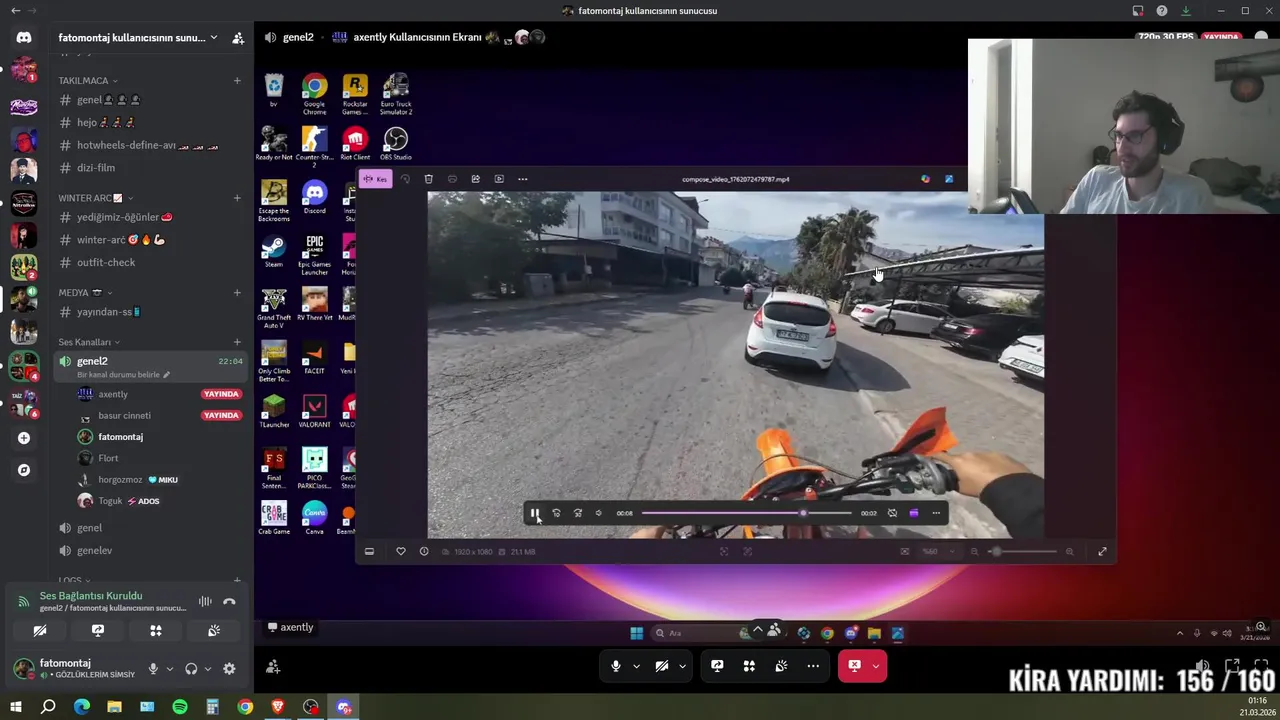
Task: Start screen sharing from the voice panel
Action: tap(98, 631)
